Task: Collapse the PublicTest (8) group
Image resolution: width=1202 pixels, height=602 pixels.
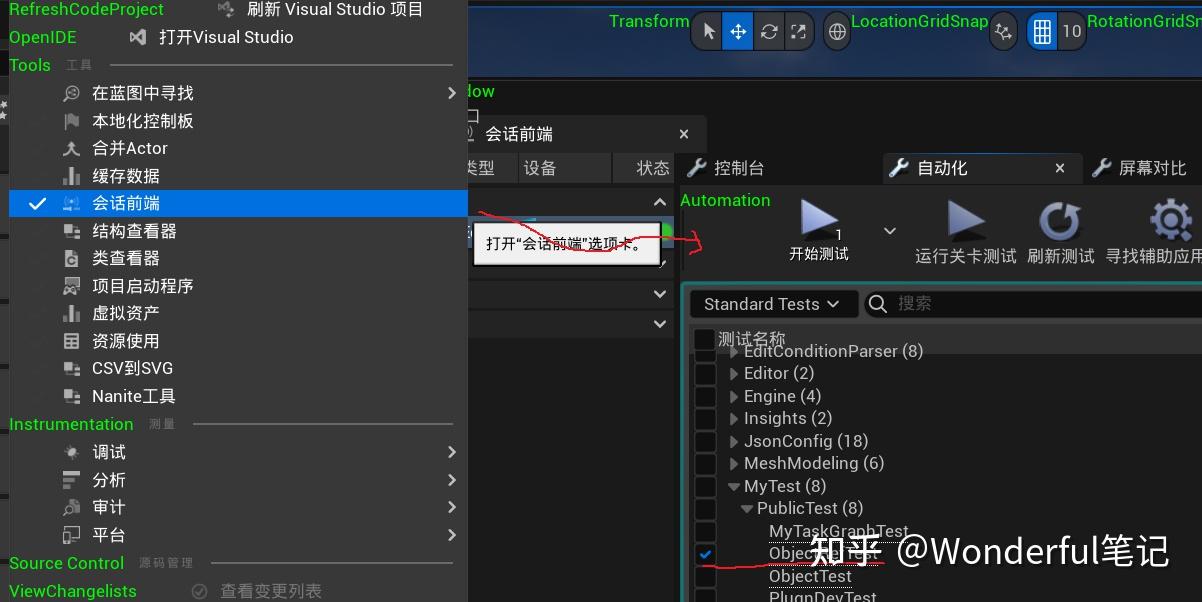Action: [748, 509]
